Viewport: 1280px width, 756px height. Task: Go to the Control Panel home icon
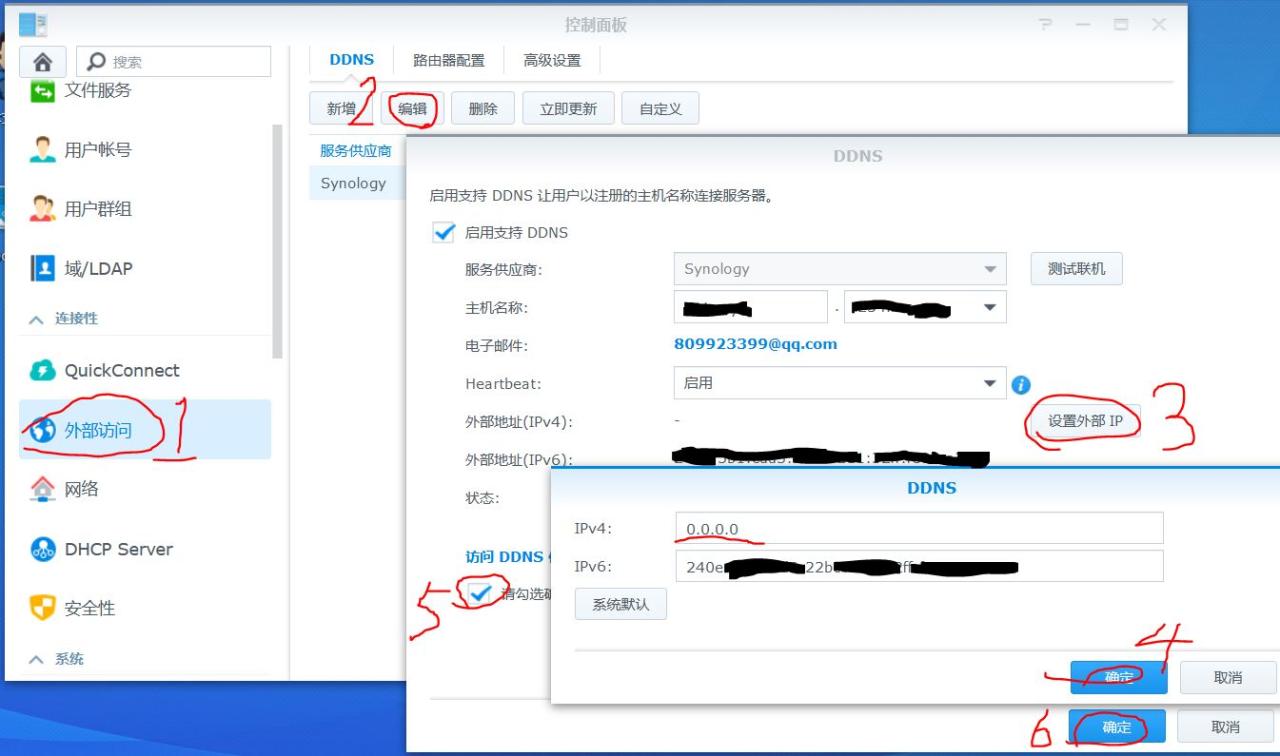[41, 61]
